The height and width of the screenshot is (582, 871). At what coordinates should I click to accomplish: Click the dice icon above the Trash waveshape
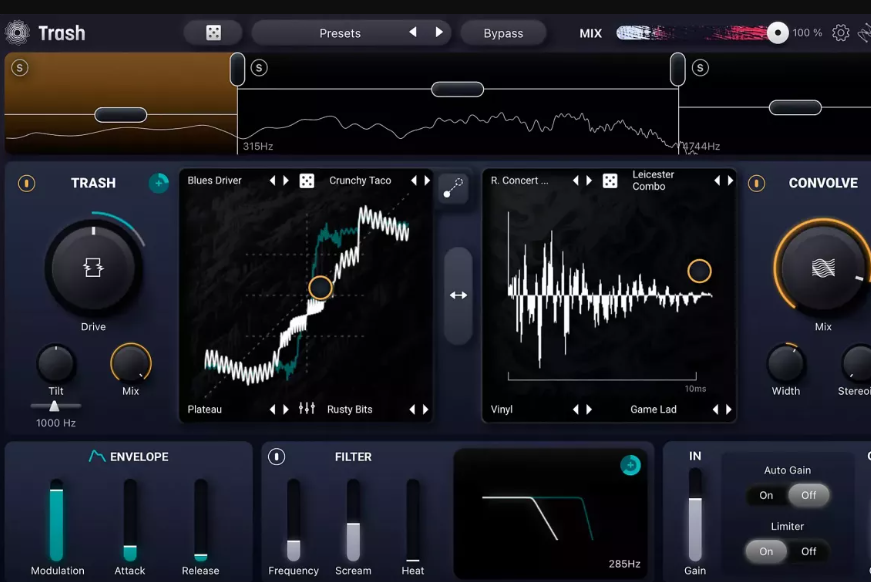coord(306,180)
